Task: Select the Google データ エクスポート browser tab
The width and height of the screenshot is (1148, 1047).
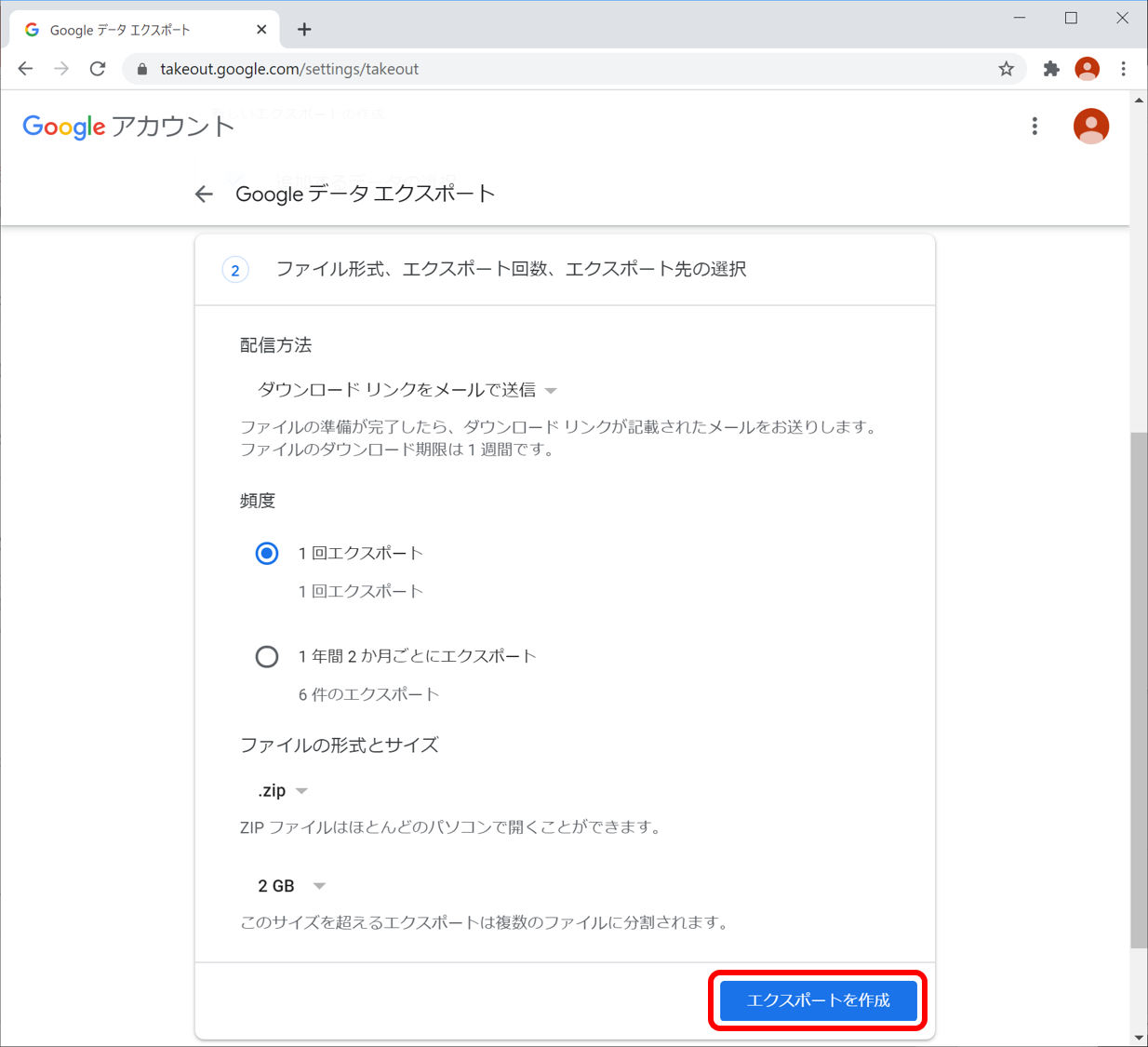Action: pos(144,30)
